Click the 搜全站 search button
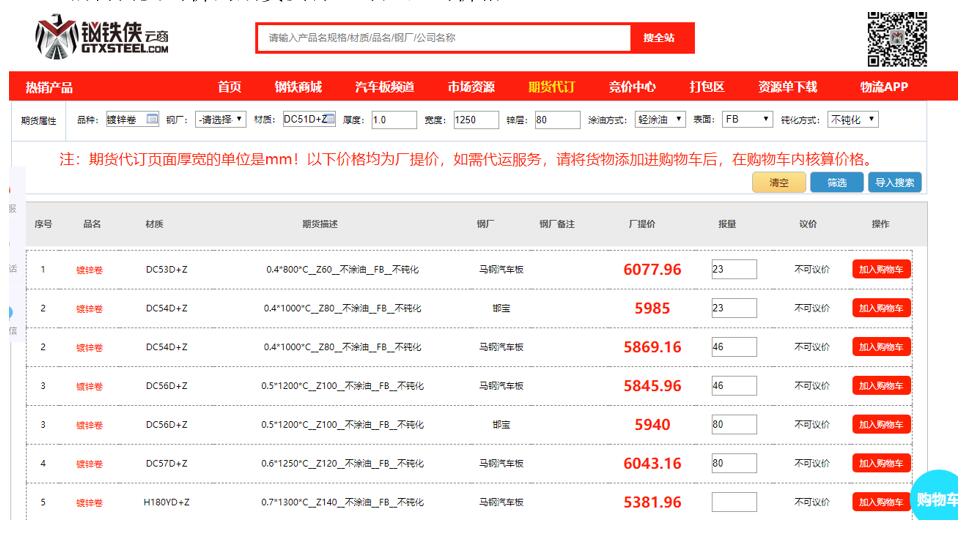967x540 pixels. tap(659, 38)
